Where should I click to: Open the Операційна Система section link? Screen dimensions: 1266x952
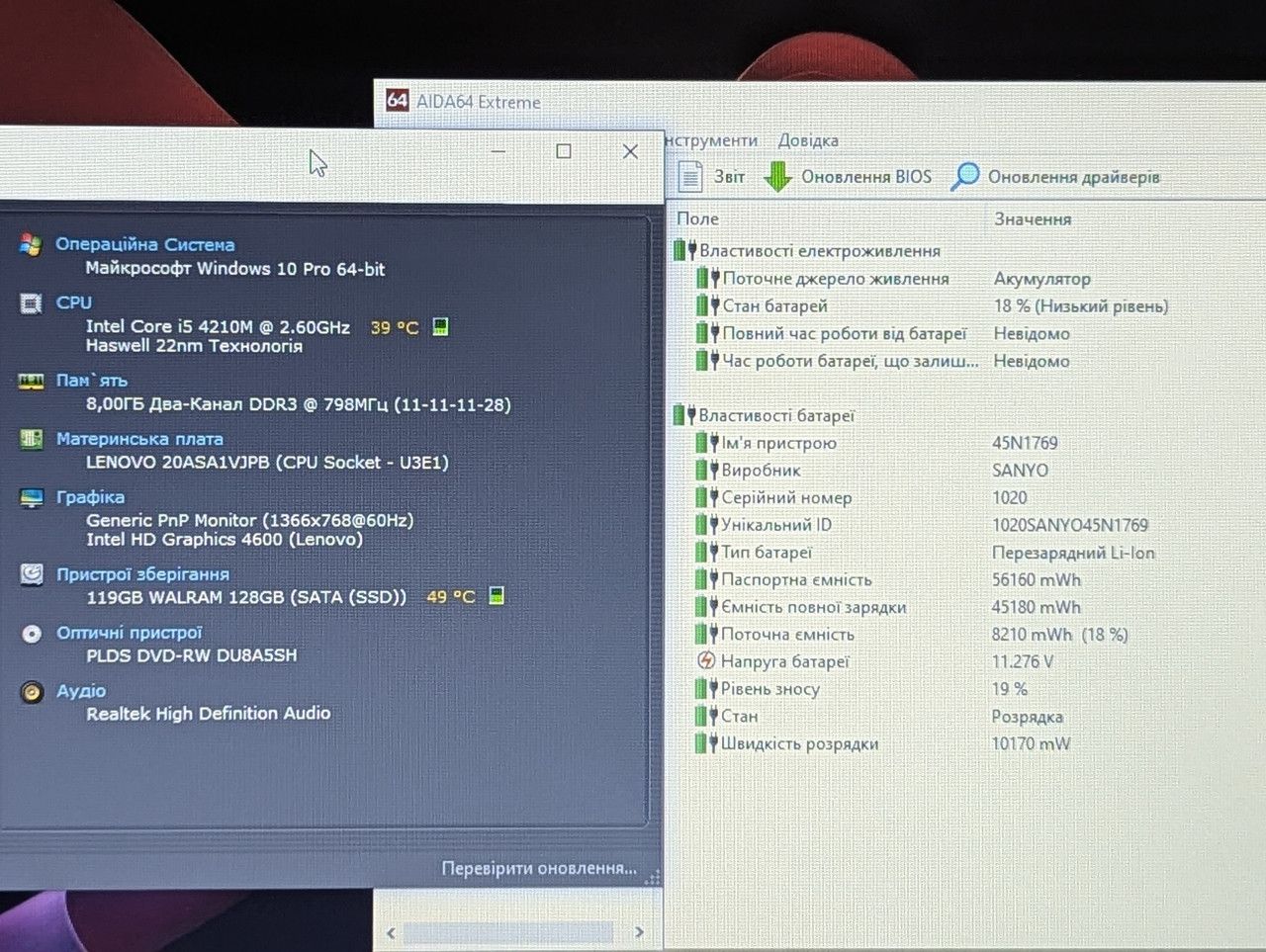(x=145, y=244)
